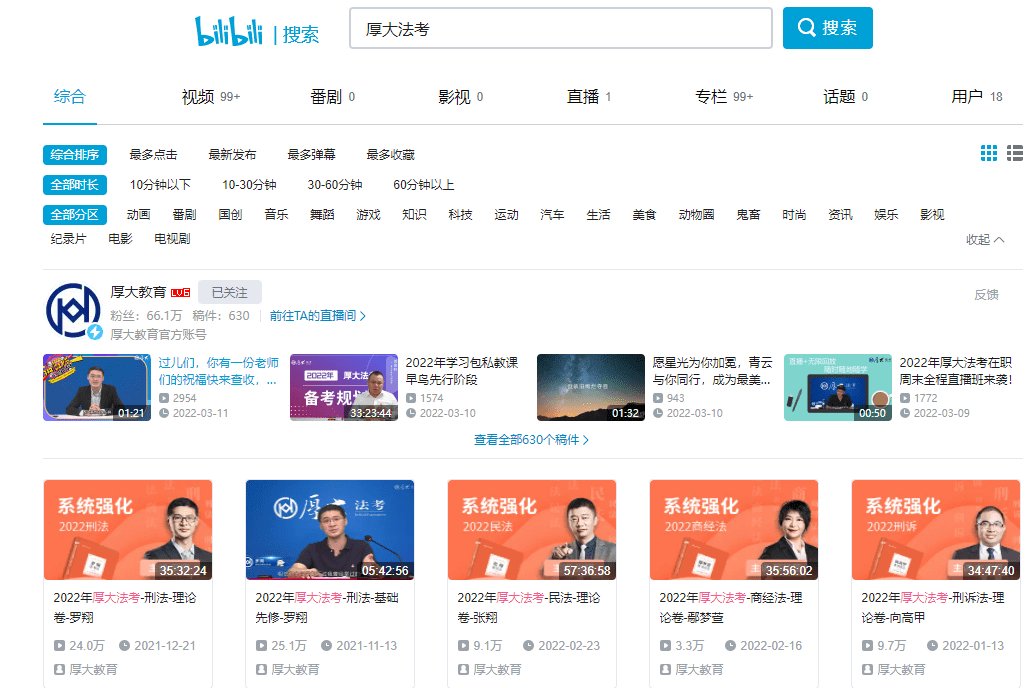Open the 番剧 tab
Screen dimensions: 1034x688
[332, 97]
